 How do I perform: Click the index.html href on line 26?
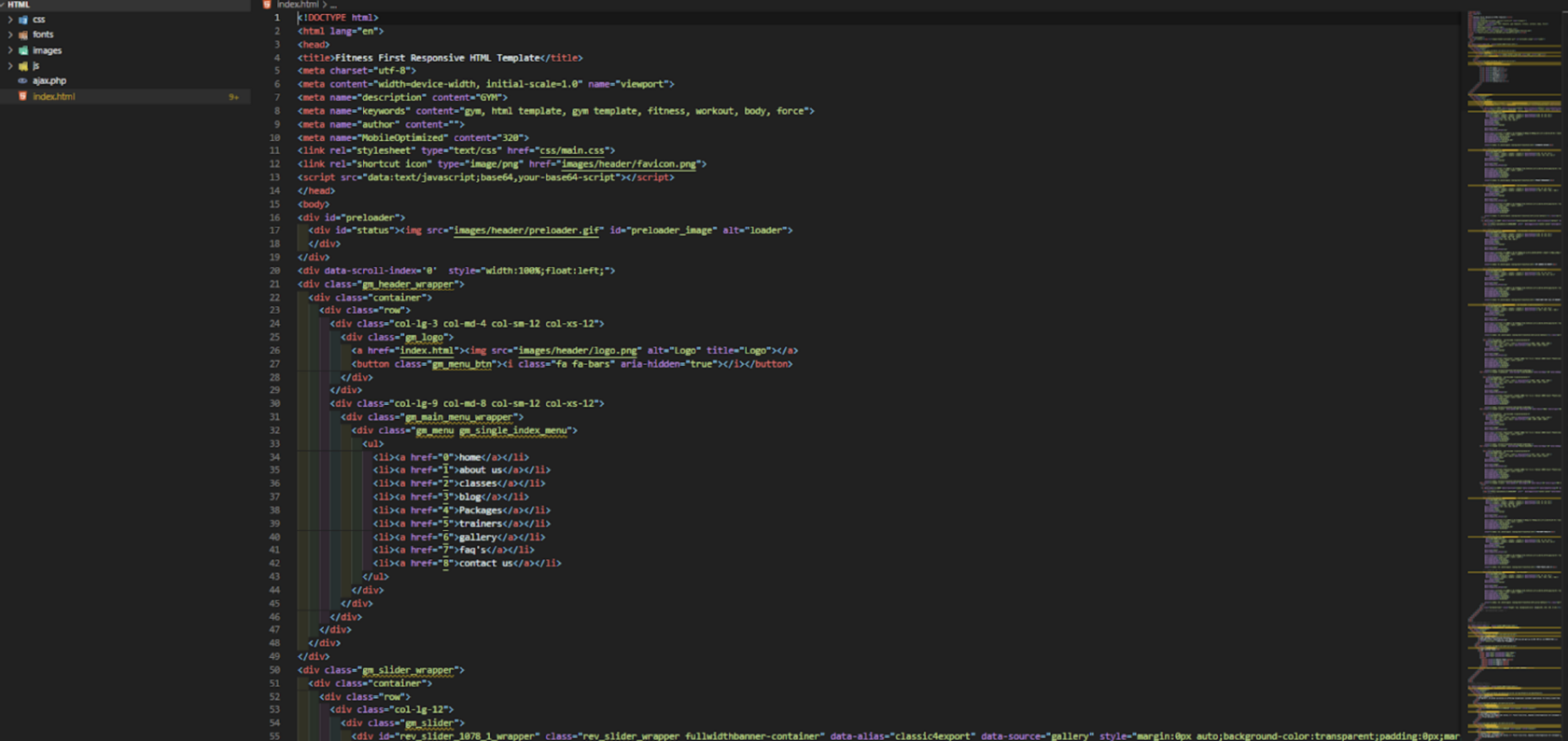click(x=427, y=351)
